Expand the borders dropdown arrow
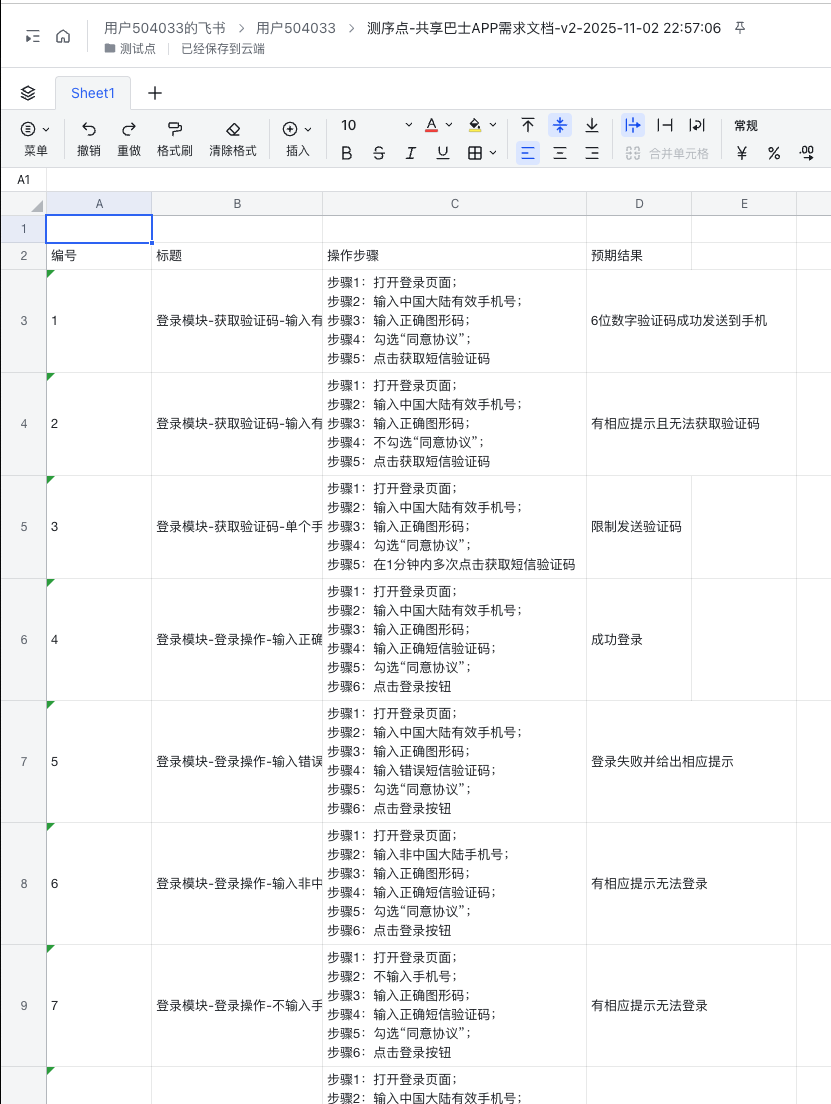Screen dimensions: 831x1104 coord(492,153)
